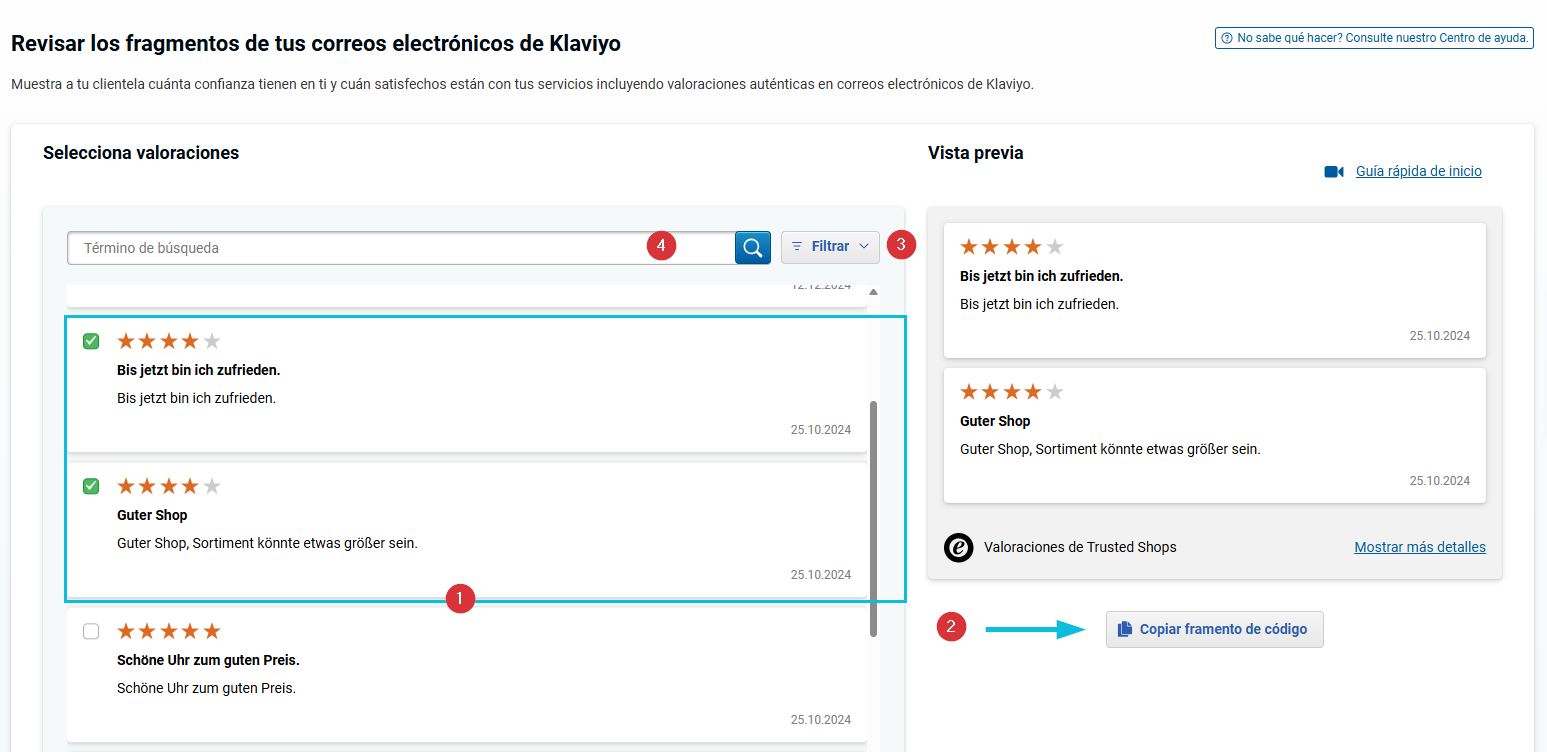
Task: Click the review list scrollbar thumb
Action: 873,518
